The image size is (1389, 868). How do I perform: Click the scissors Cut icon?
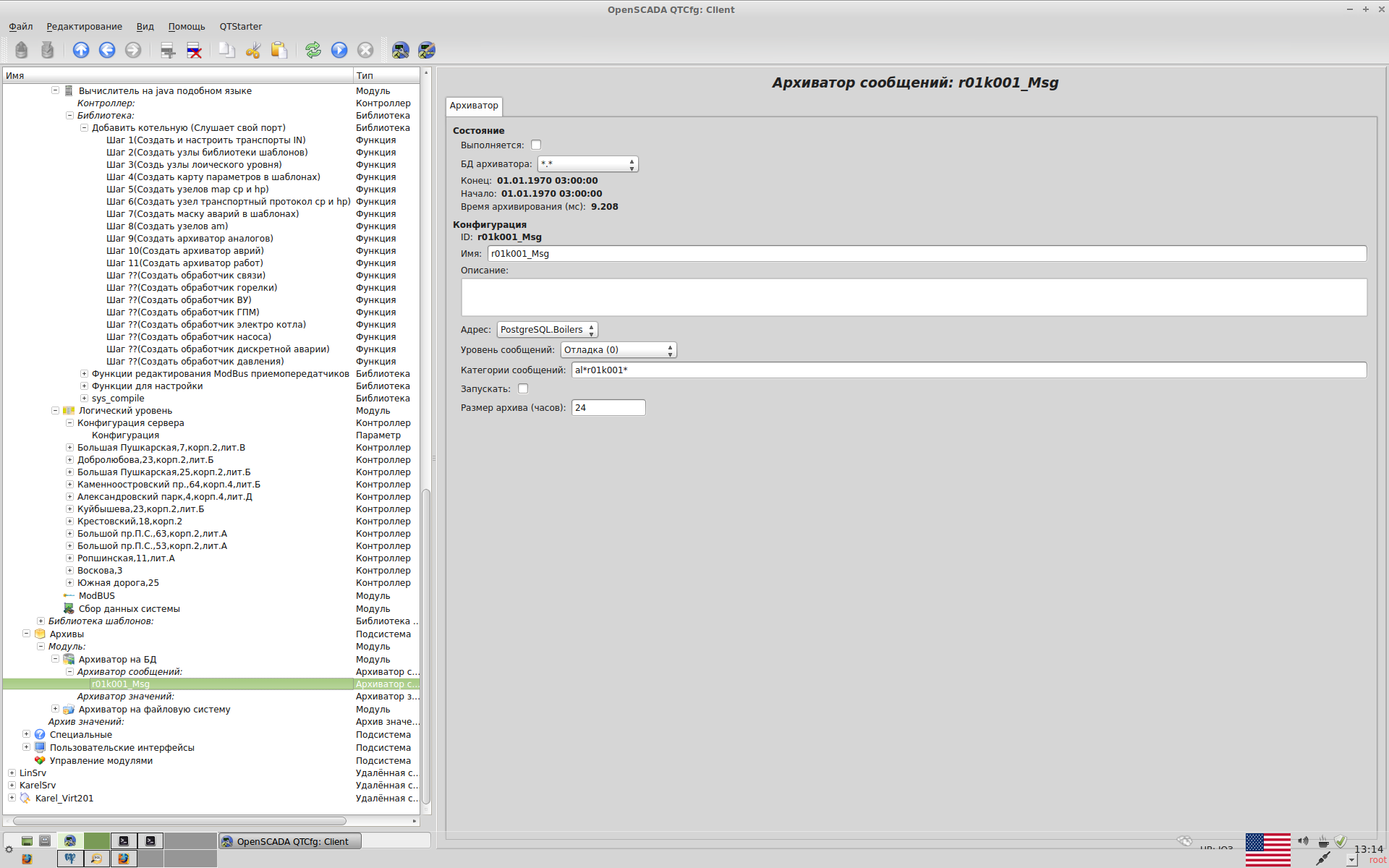tap(253, 50)
